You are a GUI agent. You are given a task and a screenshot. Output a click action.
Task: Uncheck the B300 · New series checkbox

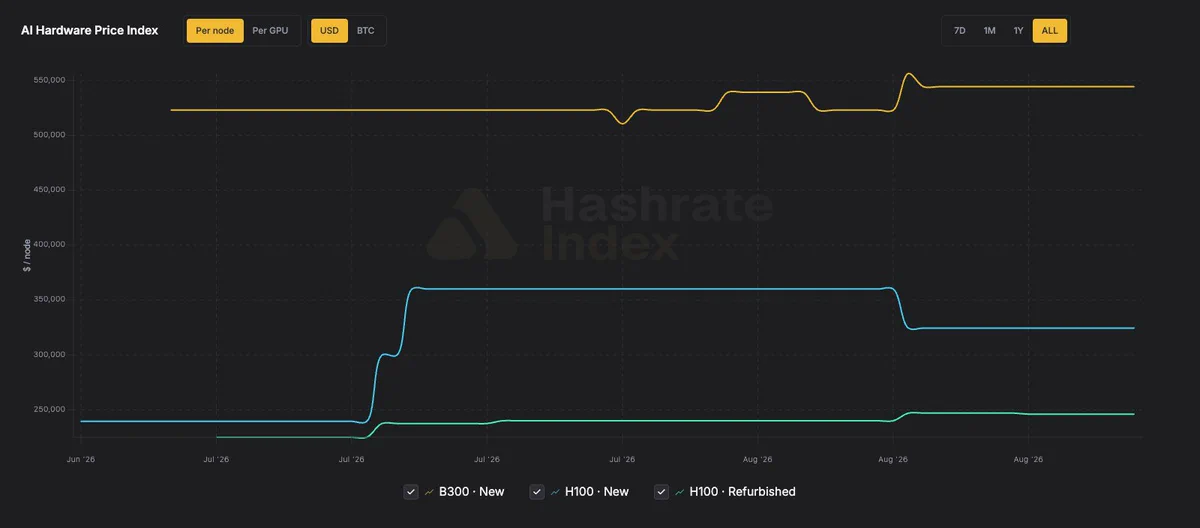(x=411, y=492)
